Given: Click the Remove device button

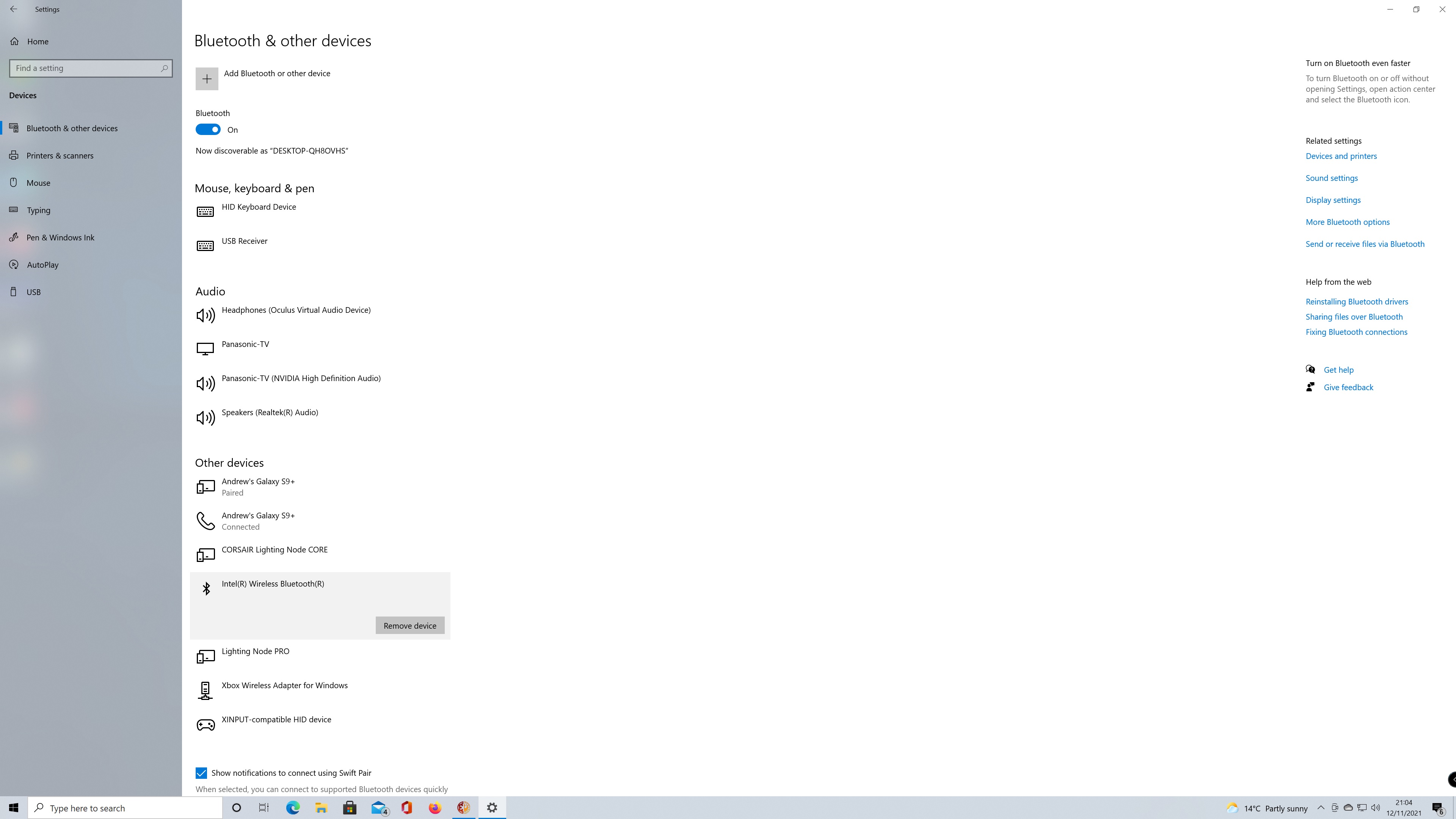Looking at the screenshot, I should [410, 625].
